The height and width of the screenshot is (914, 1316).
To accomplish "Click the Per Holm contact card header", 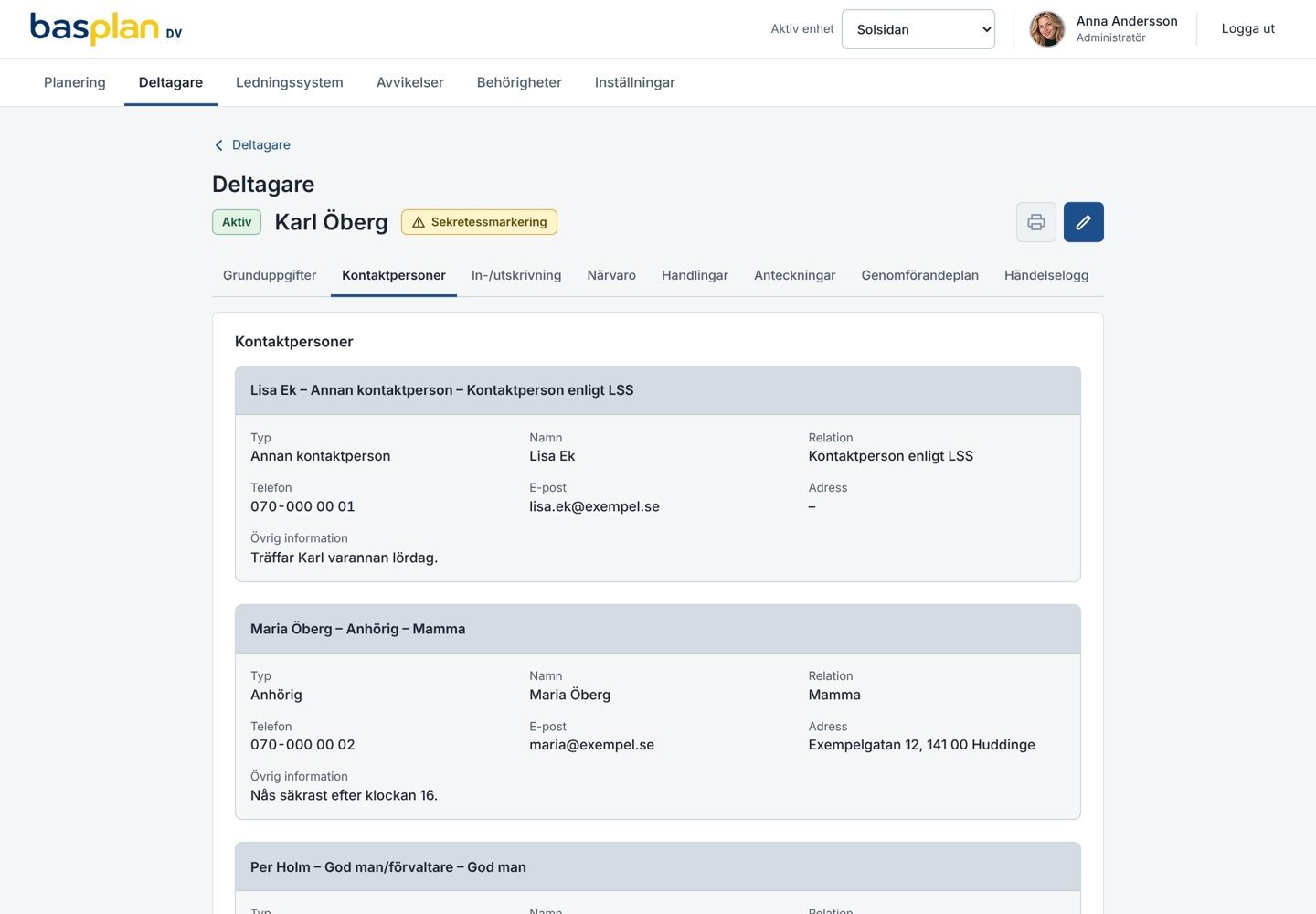I will pyautogui.click(x=658, y=867).
